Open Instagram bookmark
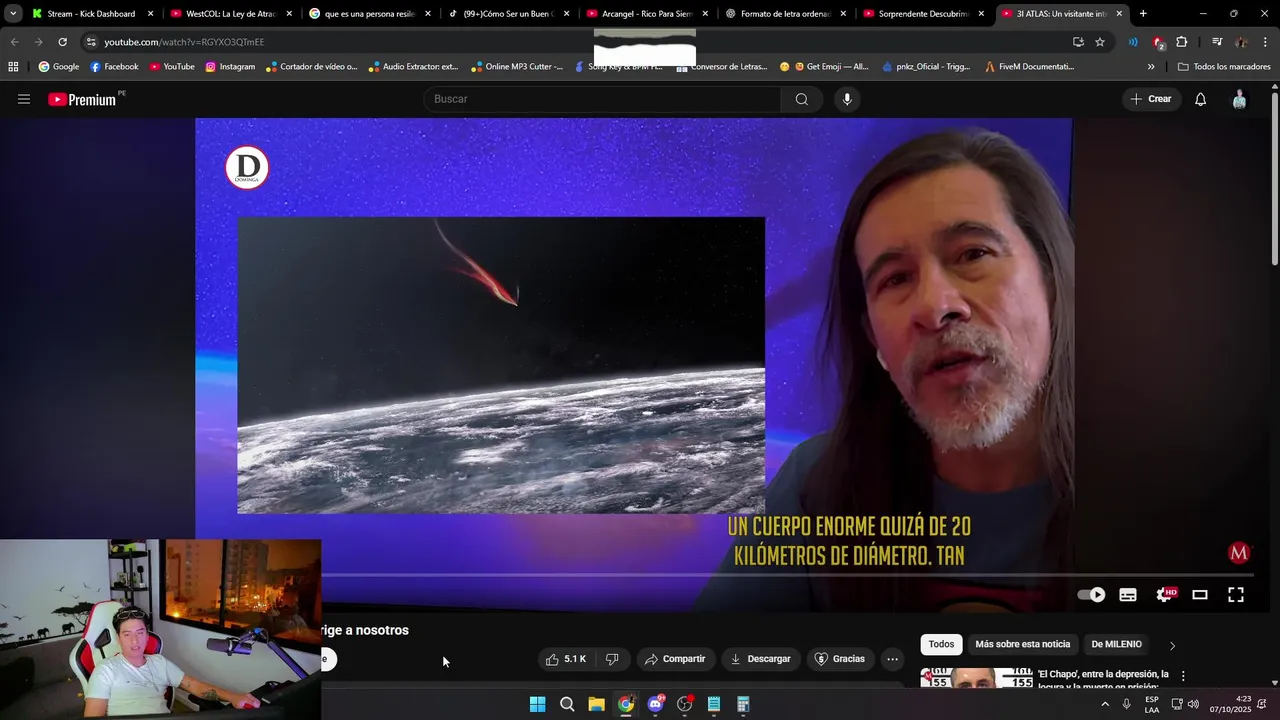The height and width of the screenshot is (720, 1280). (230, 67)
